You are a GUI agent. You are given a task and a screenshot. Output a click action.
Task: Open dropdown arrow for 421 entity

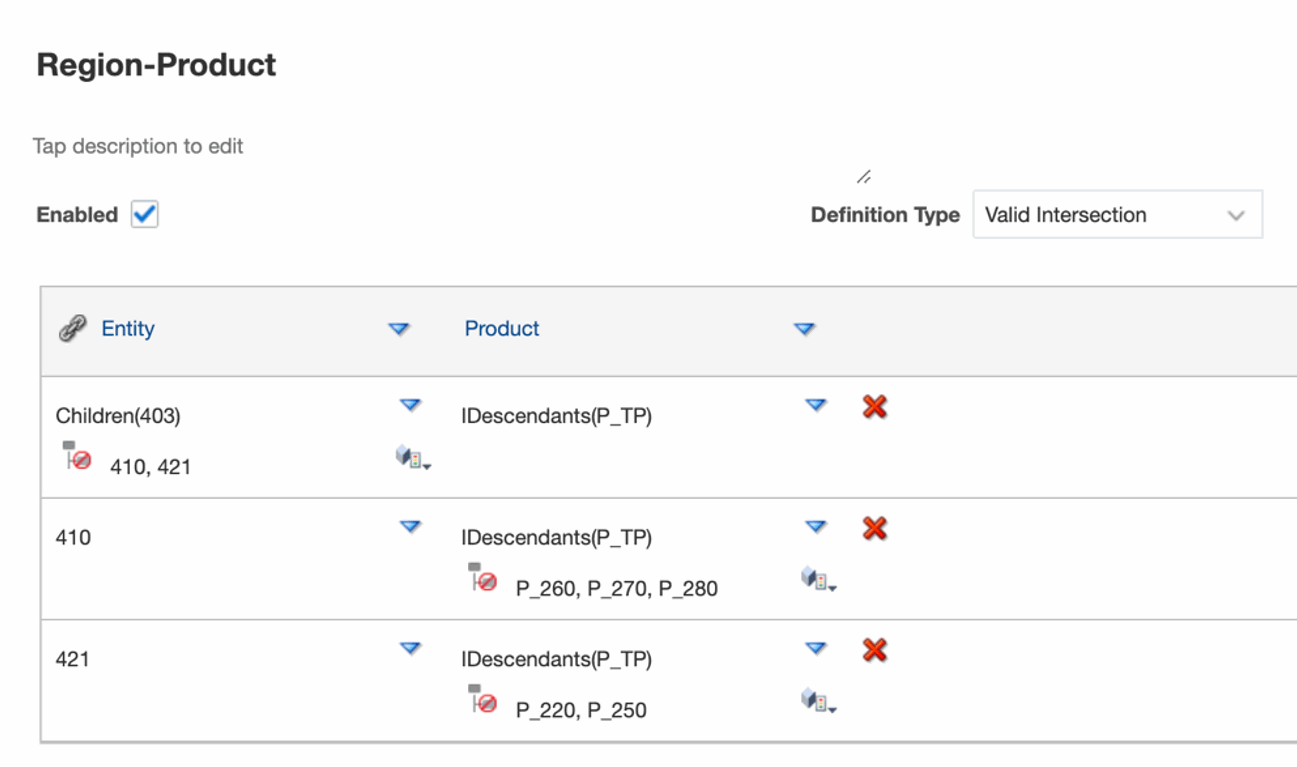410,648
